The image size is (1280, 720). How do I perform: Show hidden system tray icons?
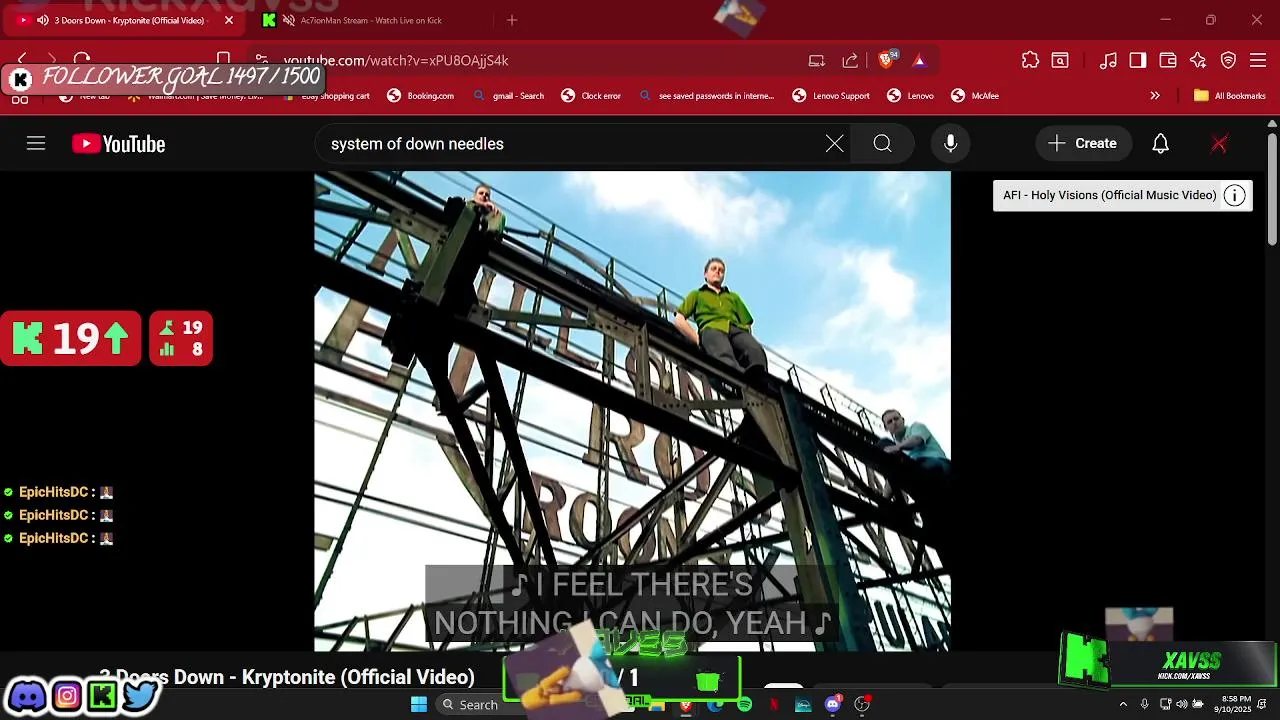tap(1123, 704)
